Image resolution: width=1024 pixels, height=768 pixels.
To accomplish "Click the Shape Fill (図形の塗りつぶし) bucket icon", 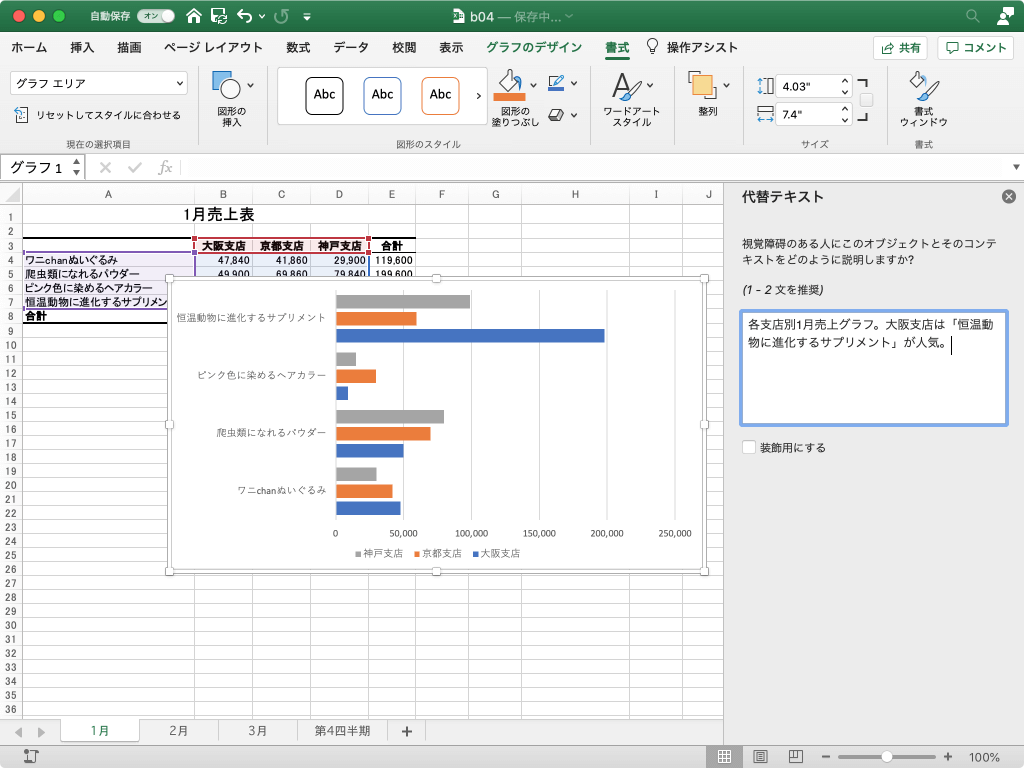I will tap(510, 82).
